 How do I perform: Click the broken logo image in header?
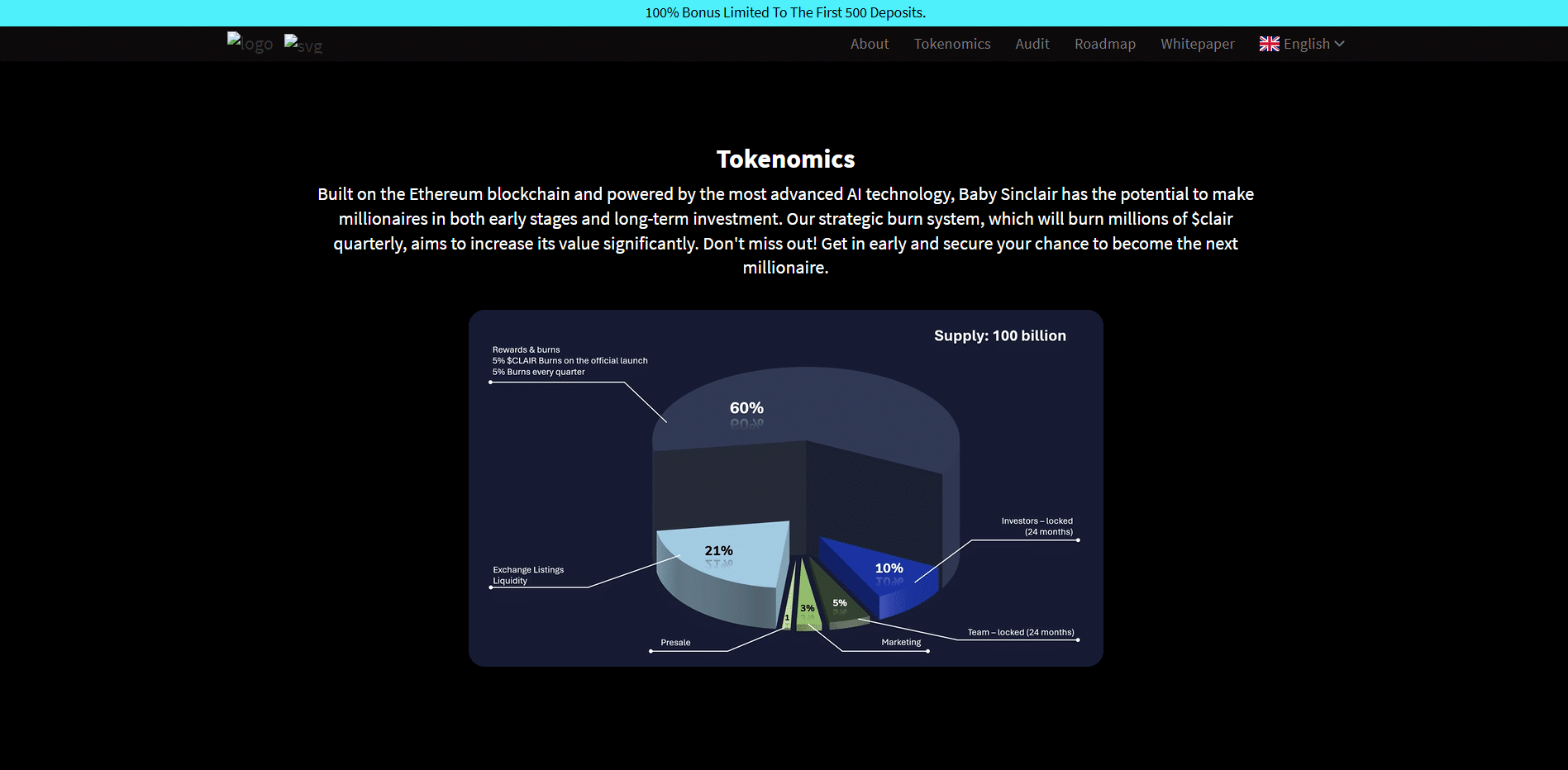tap(249, 43)
